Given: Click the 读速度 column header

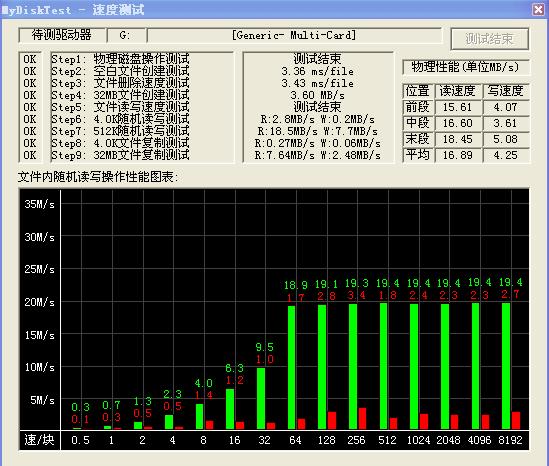Looking at the screenshot, I should (457, 91).
